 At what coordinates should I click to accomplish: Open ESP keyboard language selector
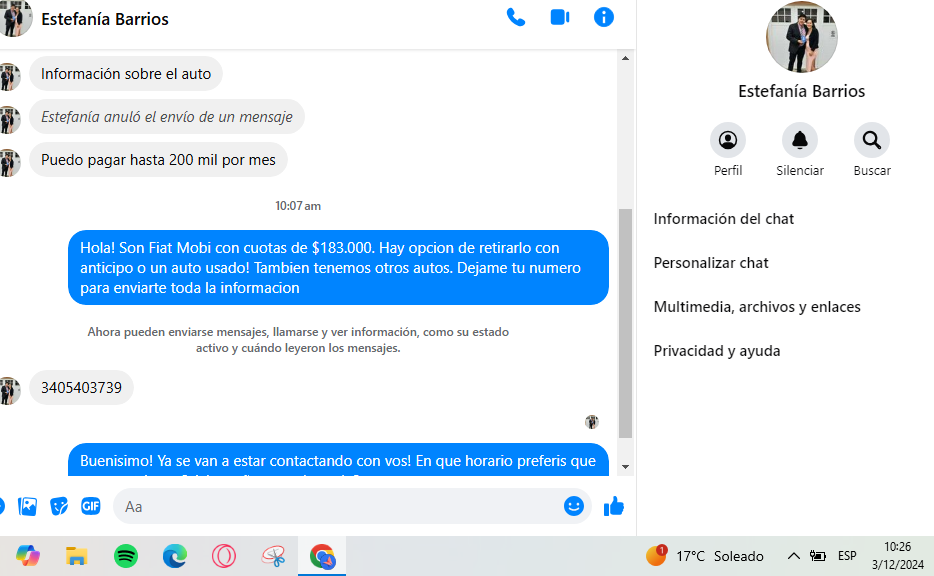coord(846,556)
